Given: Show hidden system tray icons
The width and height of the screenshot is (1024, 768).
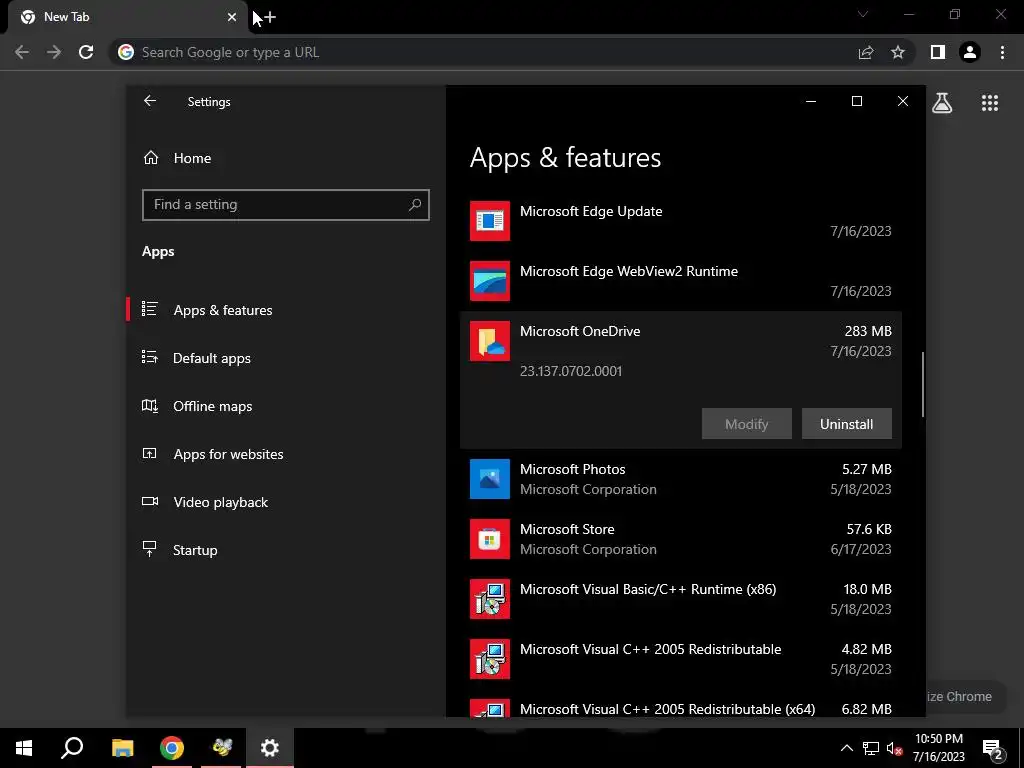Looking at the screenshot, I should click(846, 748).
